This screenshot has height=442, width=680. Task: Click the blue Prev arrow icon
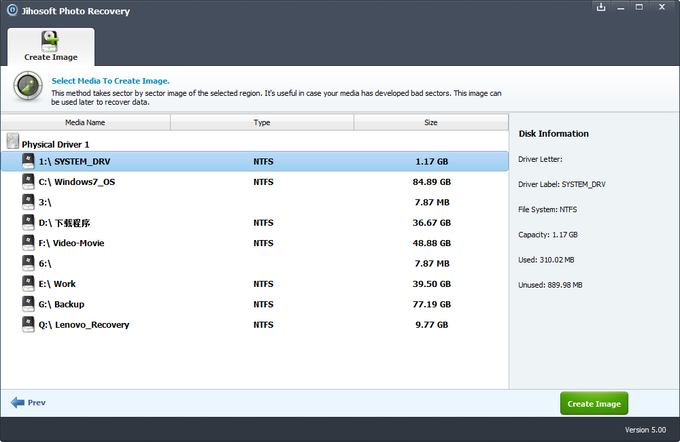18,403
